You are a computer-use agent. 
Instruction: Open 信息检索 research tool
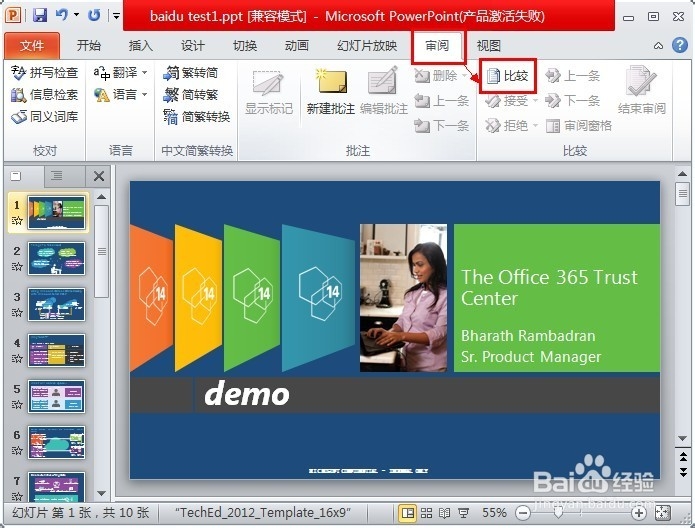click(x=44, y=94)
